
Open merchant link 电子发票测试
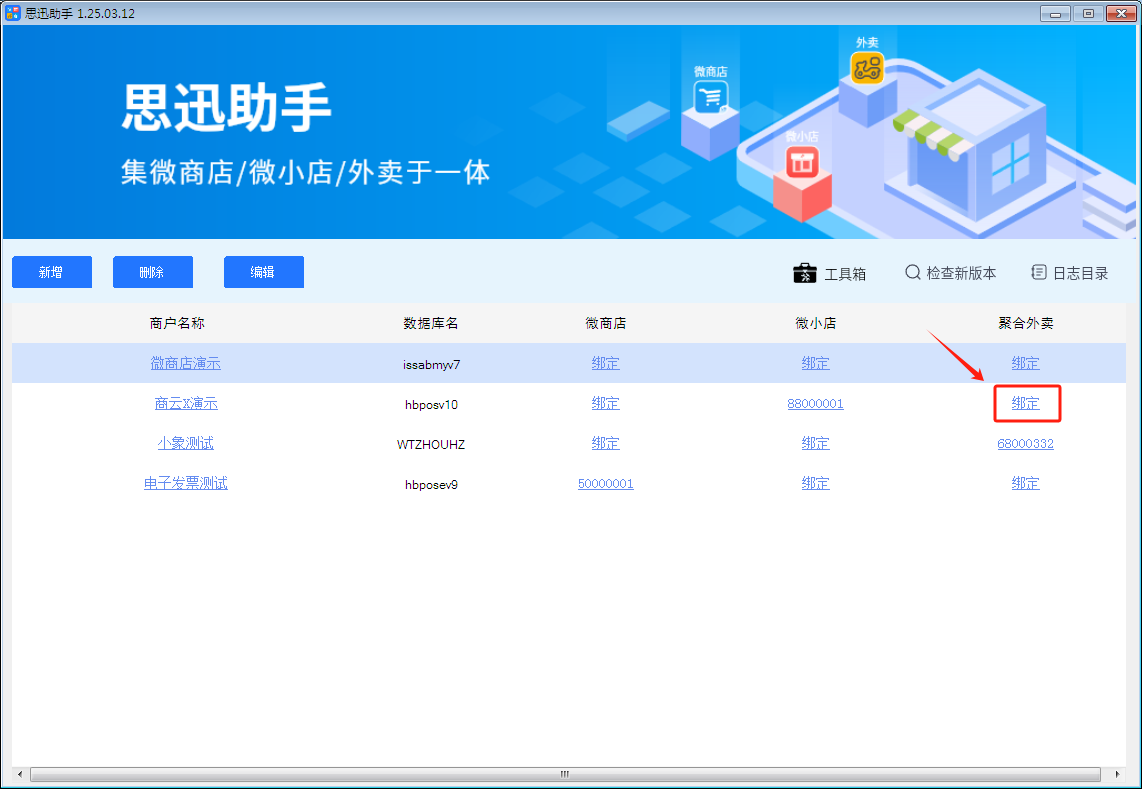point(186,483)
